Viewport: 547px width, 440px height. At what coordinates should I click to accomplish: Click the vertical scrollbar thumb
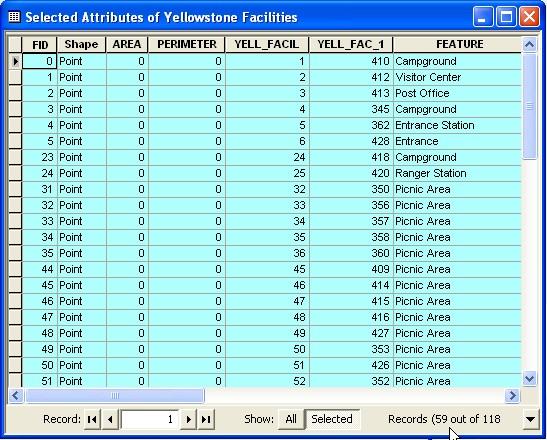(x=530, y=106)
